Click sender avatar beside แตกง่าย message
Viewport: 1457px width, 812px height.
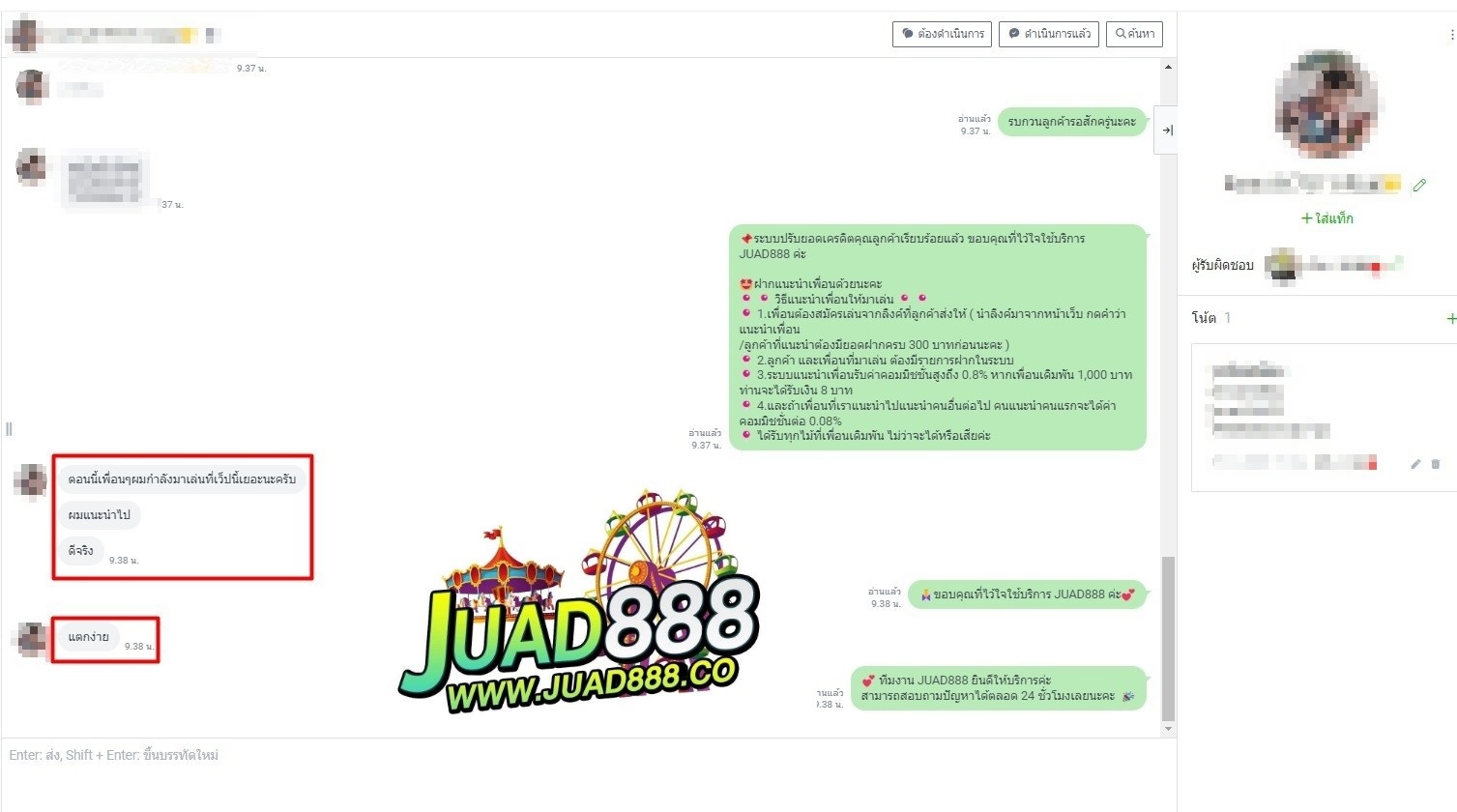32,639
